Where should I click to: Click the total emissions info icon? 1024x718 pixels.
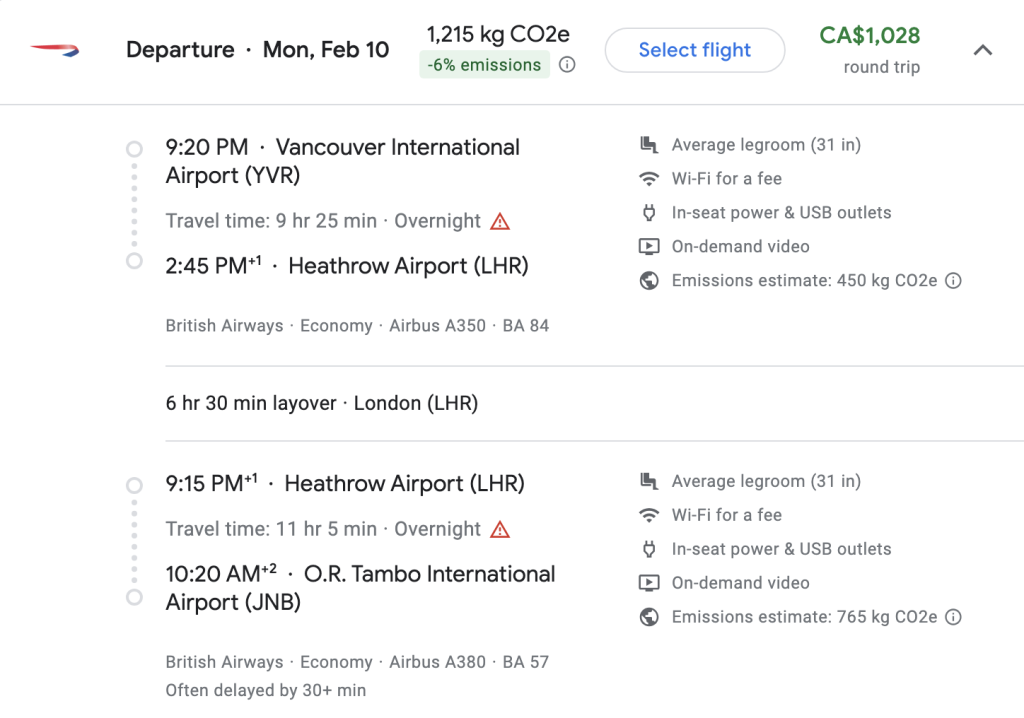tap(567, 65)
